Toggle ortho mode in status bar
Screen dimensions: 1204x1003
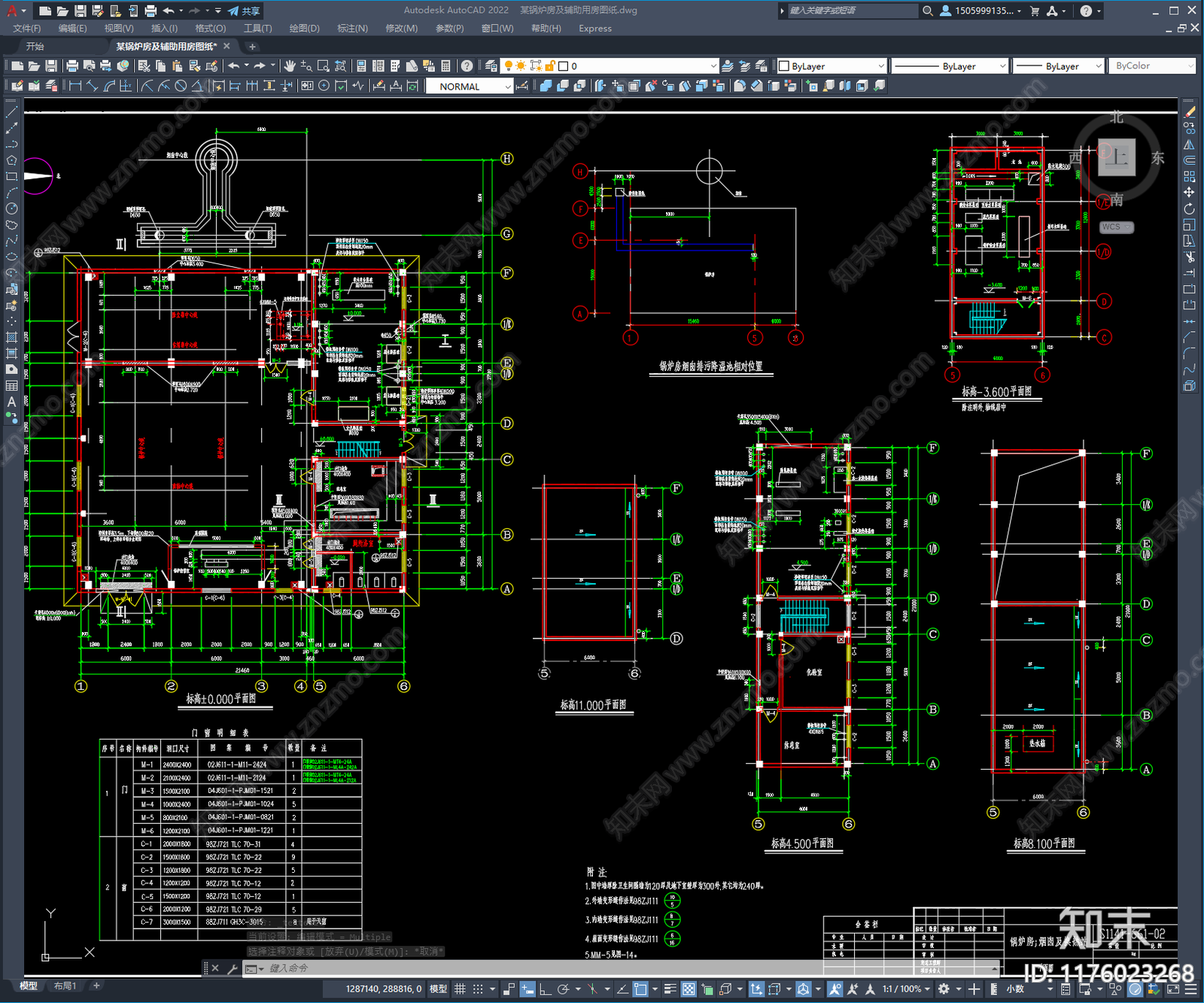point(545,989)
